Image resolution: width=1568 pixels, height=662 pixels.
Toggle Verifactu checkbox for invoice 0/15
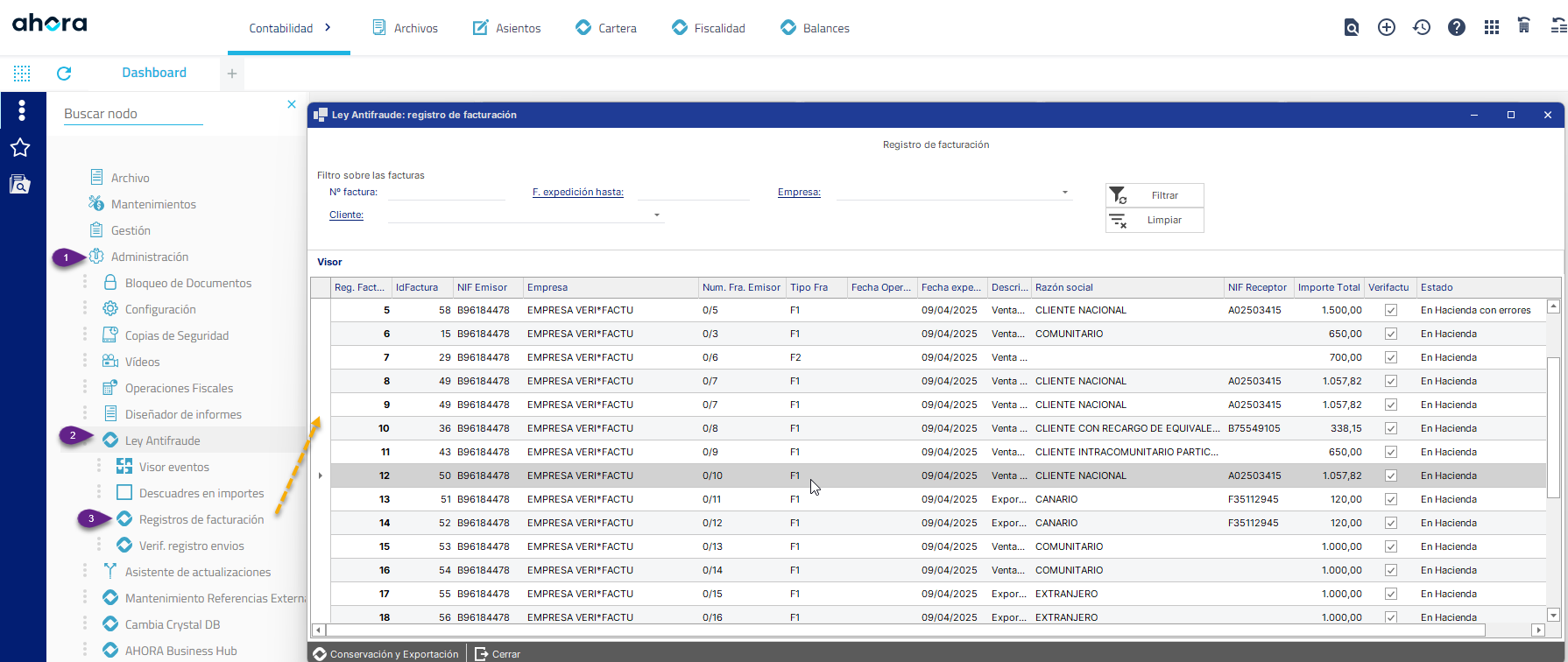[x=1391, y=594]
